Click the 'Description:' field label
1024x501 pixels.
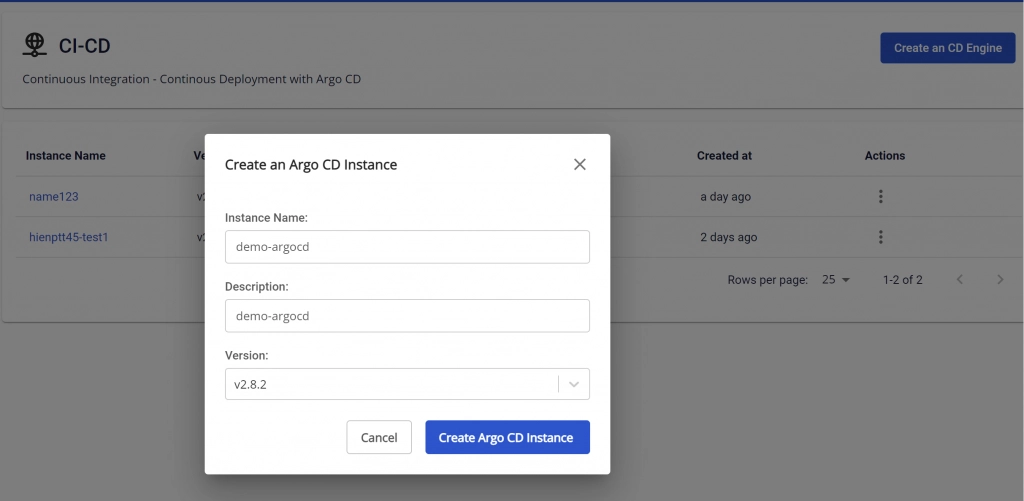[x=257, y=287]
